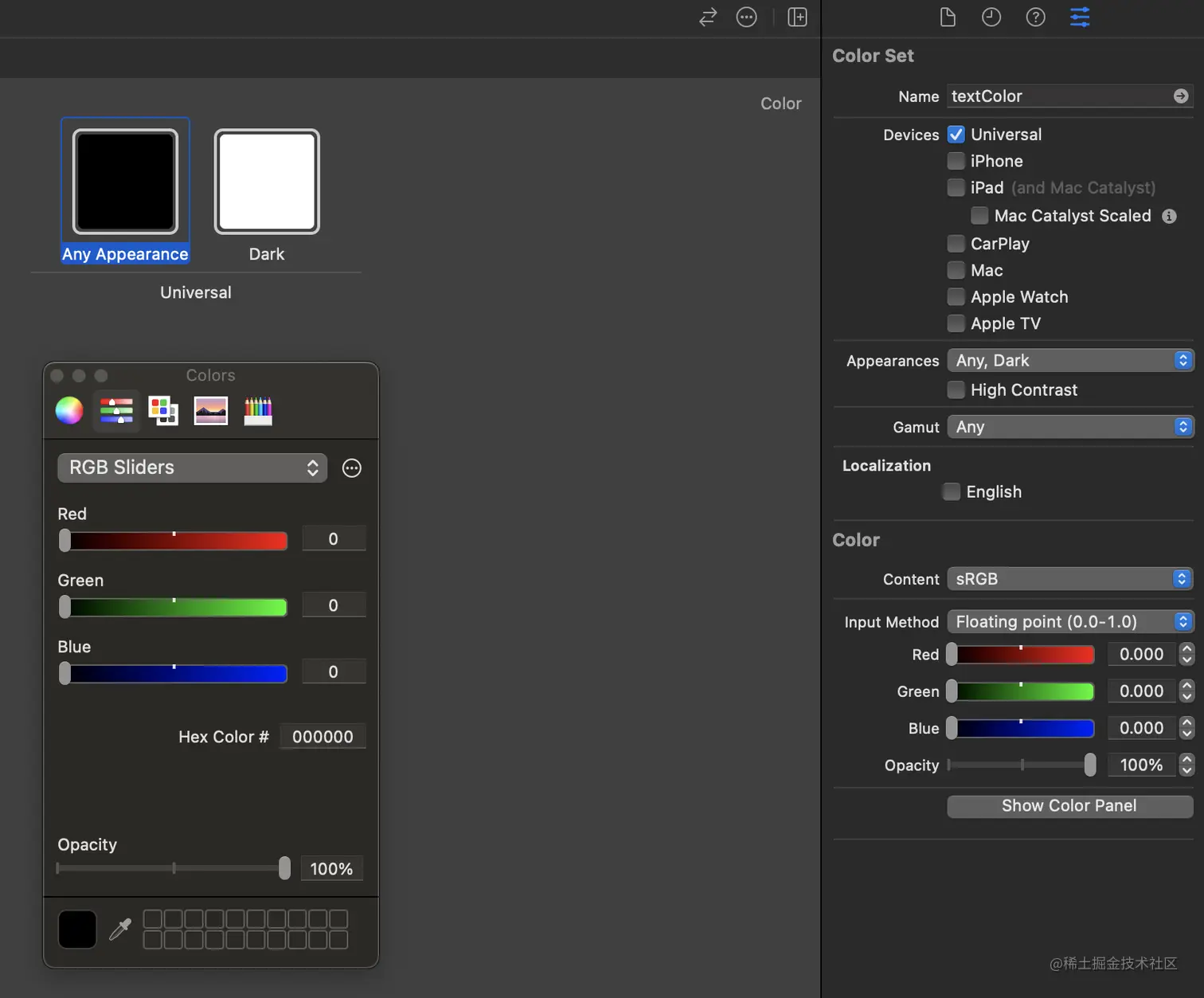Click the arrow next to textColor name
Image resolution: width=1204 pixels, height=998 pixels.
[1181, 96]
